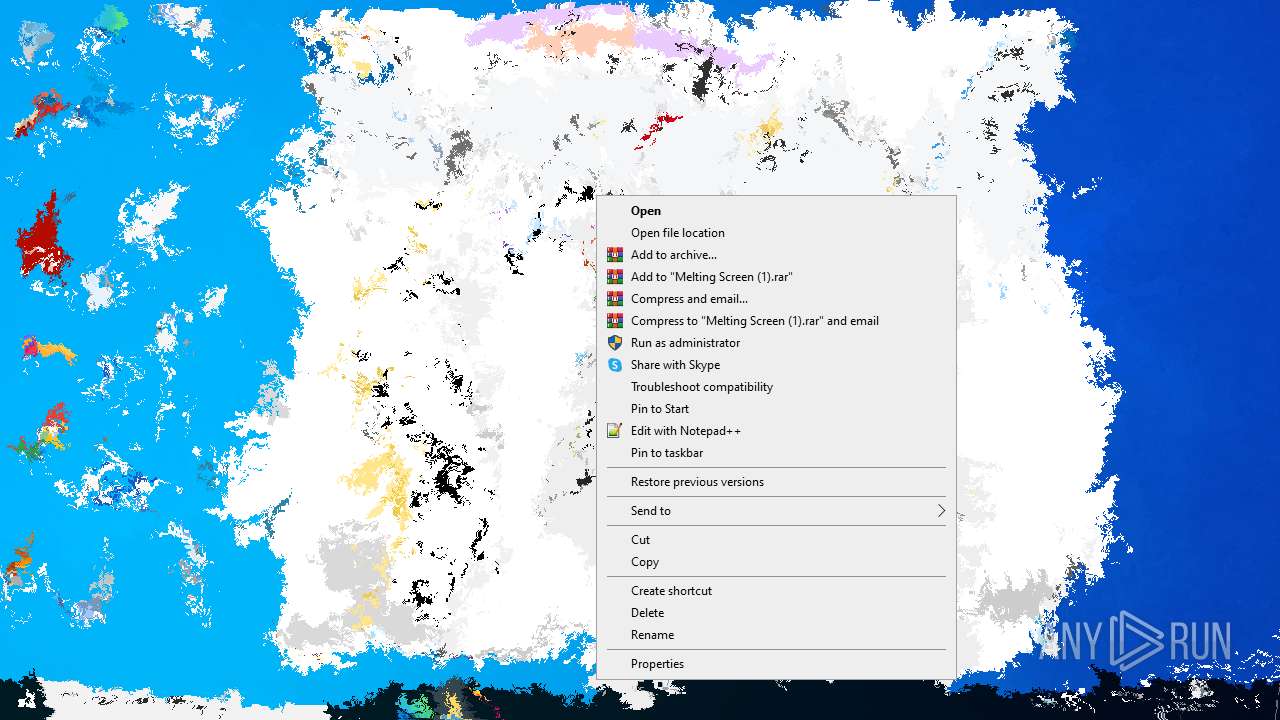Select Pin to Start

coord(776,409)
